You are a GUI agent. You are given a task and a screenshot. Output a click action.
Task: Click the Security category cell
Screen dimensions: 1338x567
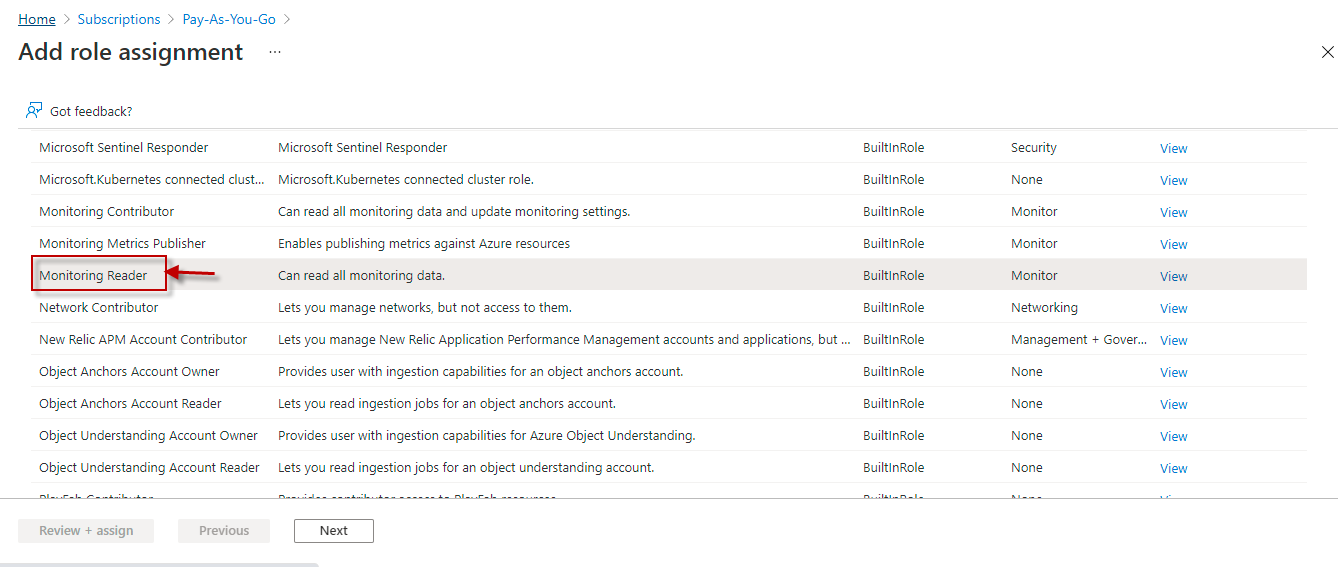[1034, 147]
